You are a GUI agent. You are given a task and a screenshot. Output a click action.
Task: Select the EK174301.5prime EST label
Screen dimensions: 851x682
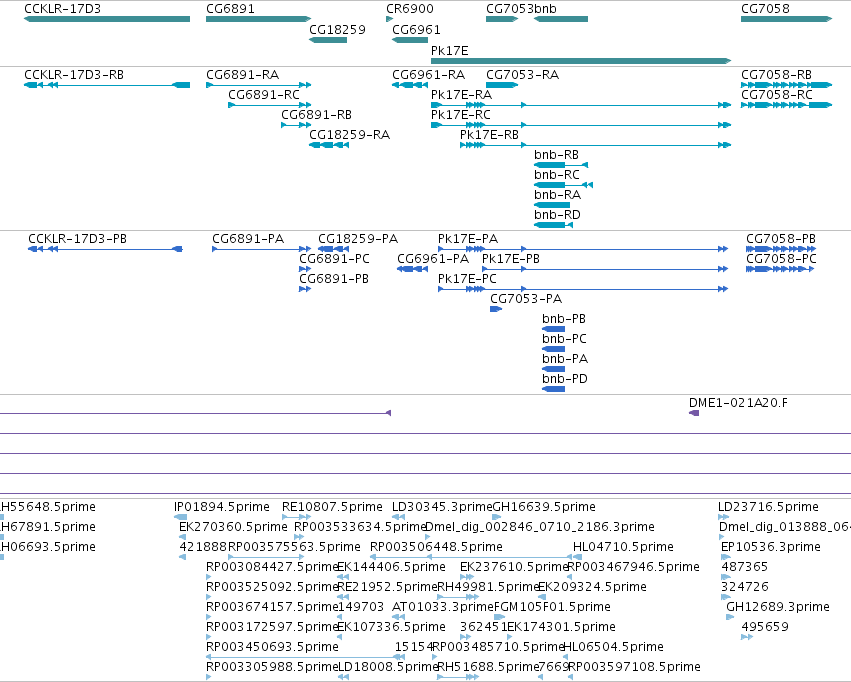pyautogui.click(x=562, y=627)
